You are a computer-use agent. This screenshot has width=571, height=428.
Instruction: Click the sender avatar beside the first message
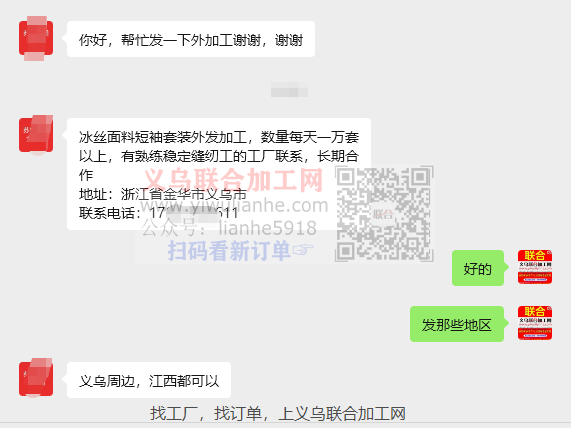(x=36, y=38)
